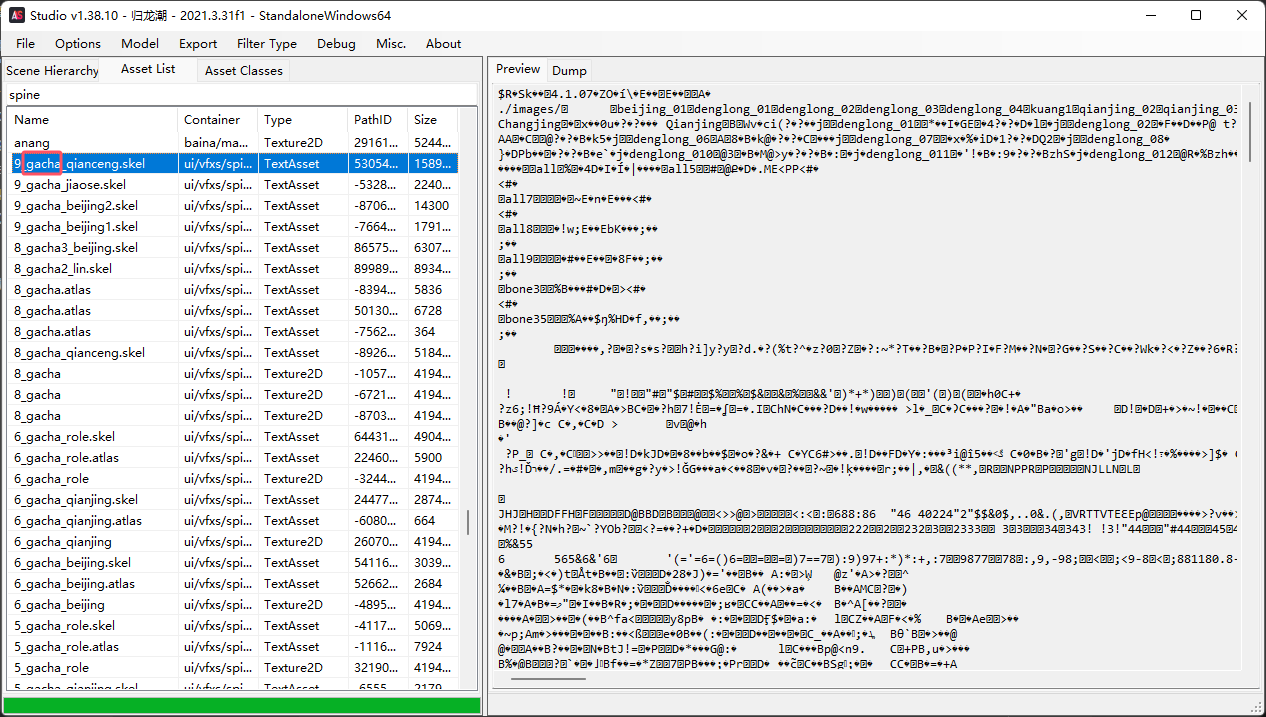1266x717 pixels.
Task: Select the 6_gacha_beijing.atlas row
Action: [234, 583]
